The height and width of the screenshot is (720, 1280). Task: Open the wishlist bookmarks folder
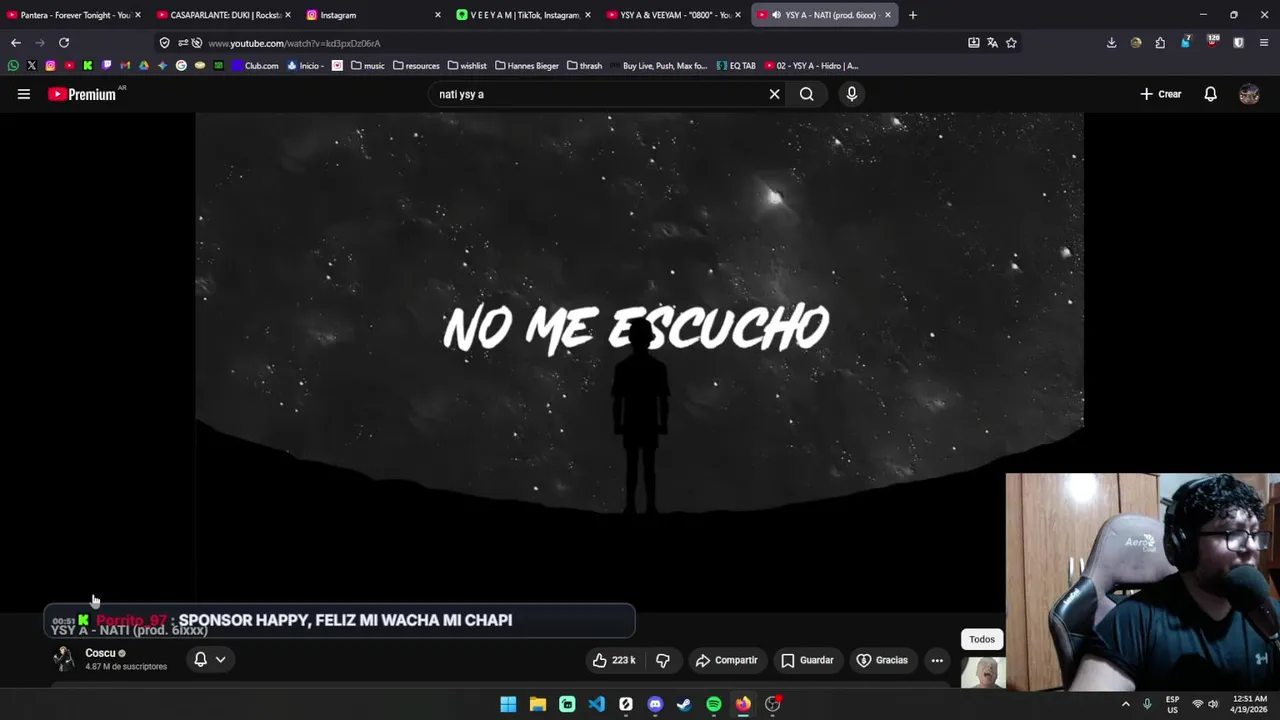(467, 66)
